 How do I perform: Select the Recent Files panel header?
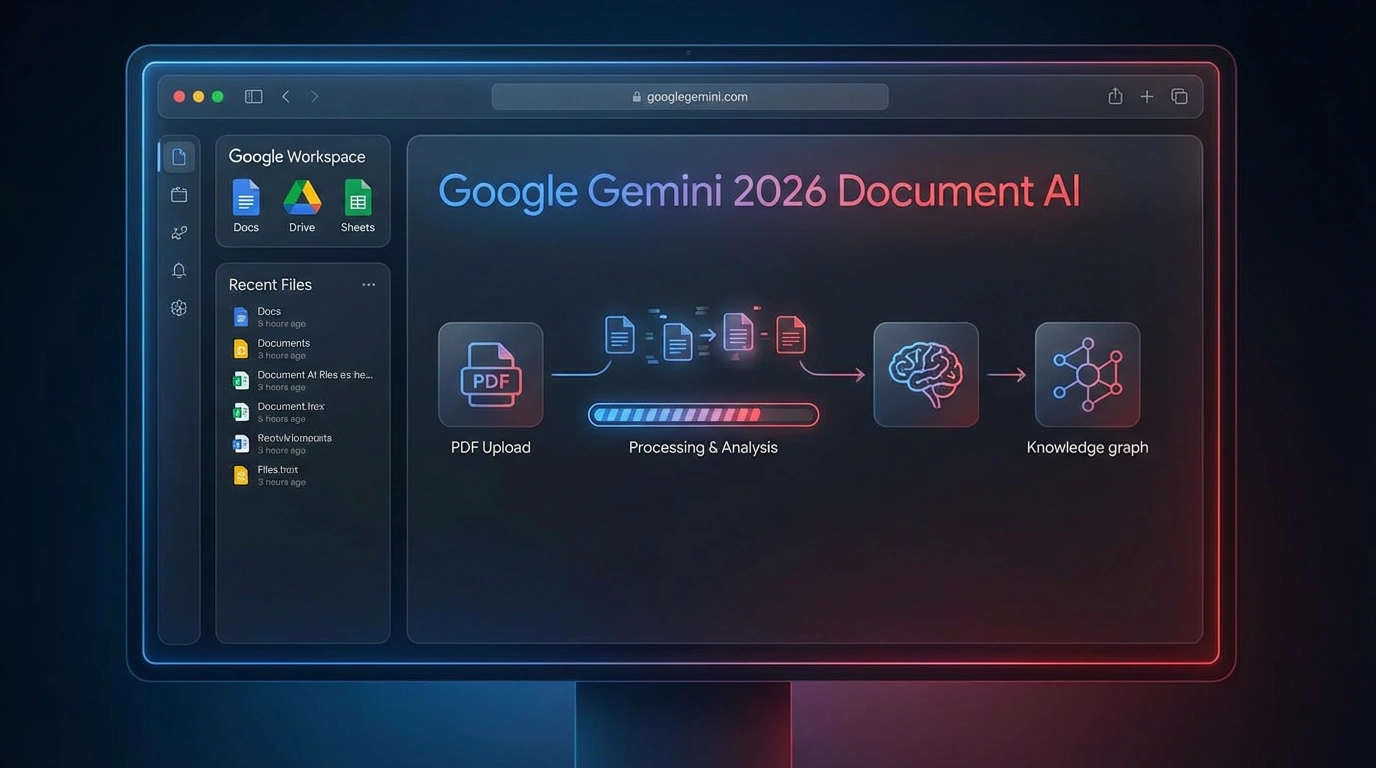tap(270, 284)
